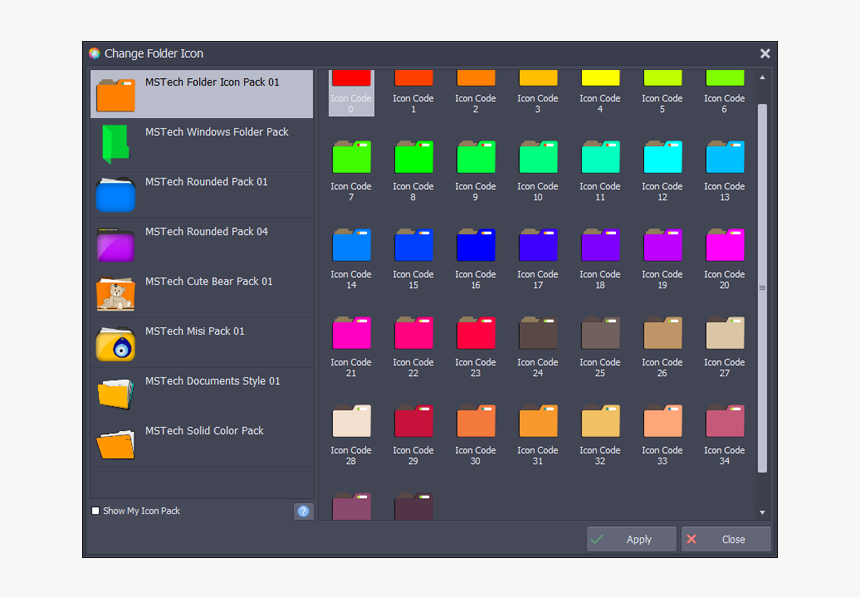Image resolution: width=860 pixels, height=598 pixels.
Task: Click the scrollbar down arrow
Action: click(x=762, y=510)
